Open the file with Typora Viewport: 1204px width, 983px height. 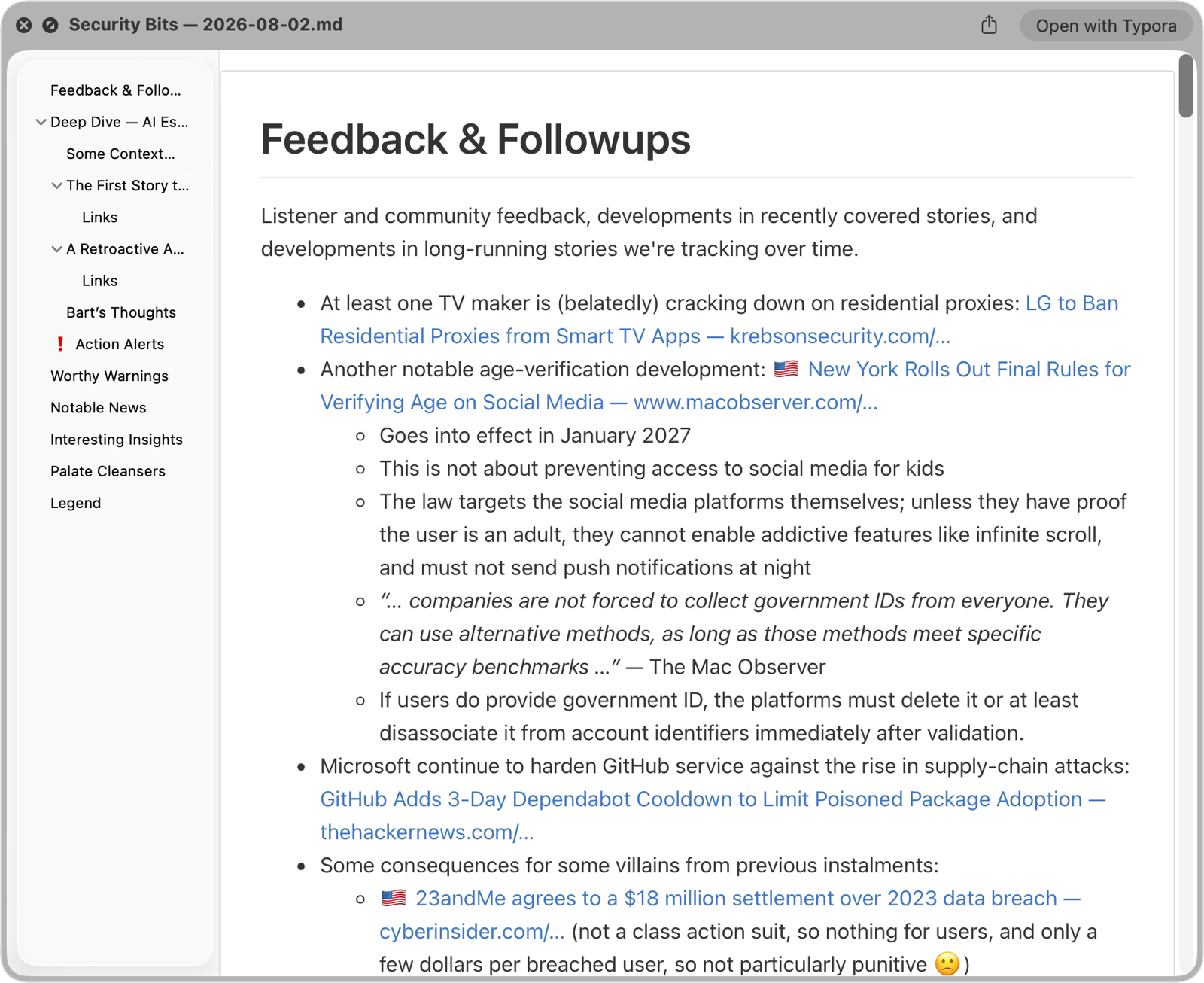(1105, 26)
